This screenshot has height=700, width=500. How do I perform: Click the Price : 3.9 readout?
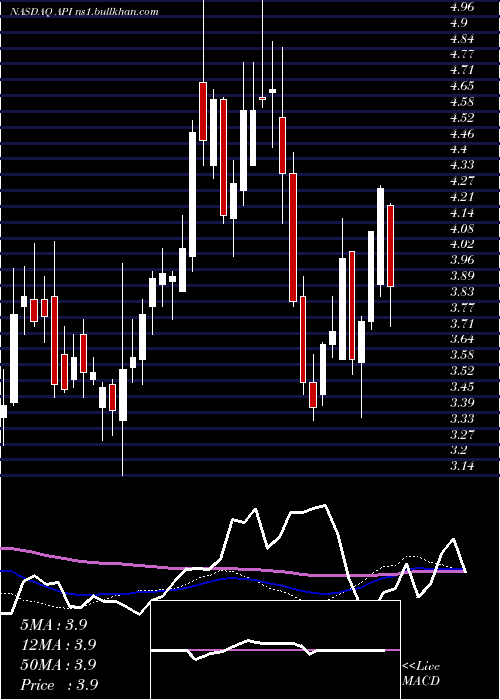[59, 685]
